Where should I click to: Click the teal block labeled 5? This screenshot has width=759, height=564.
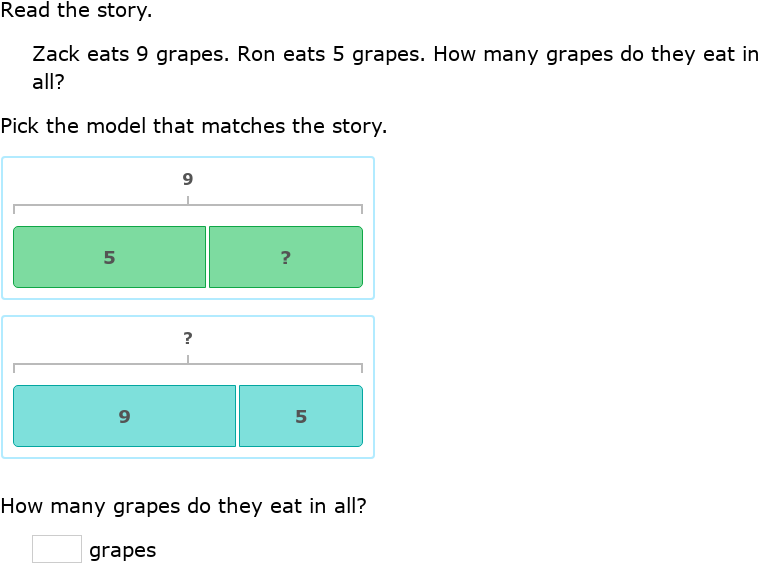coord(301,416)
